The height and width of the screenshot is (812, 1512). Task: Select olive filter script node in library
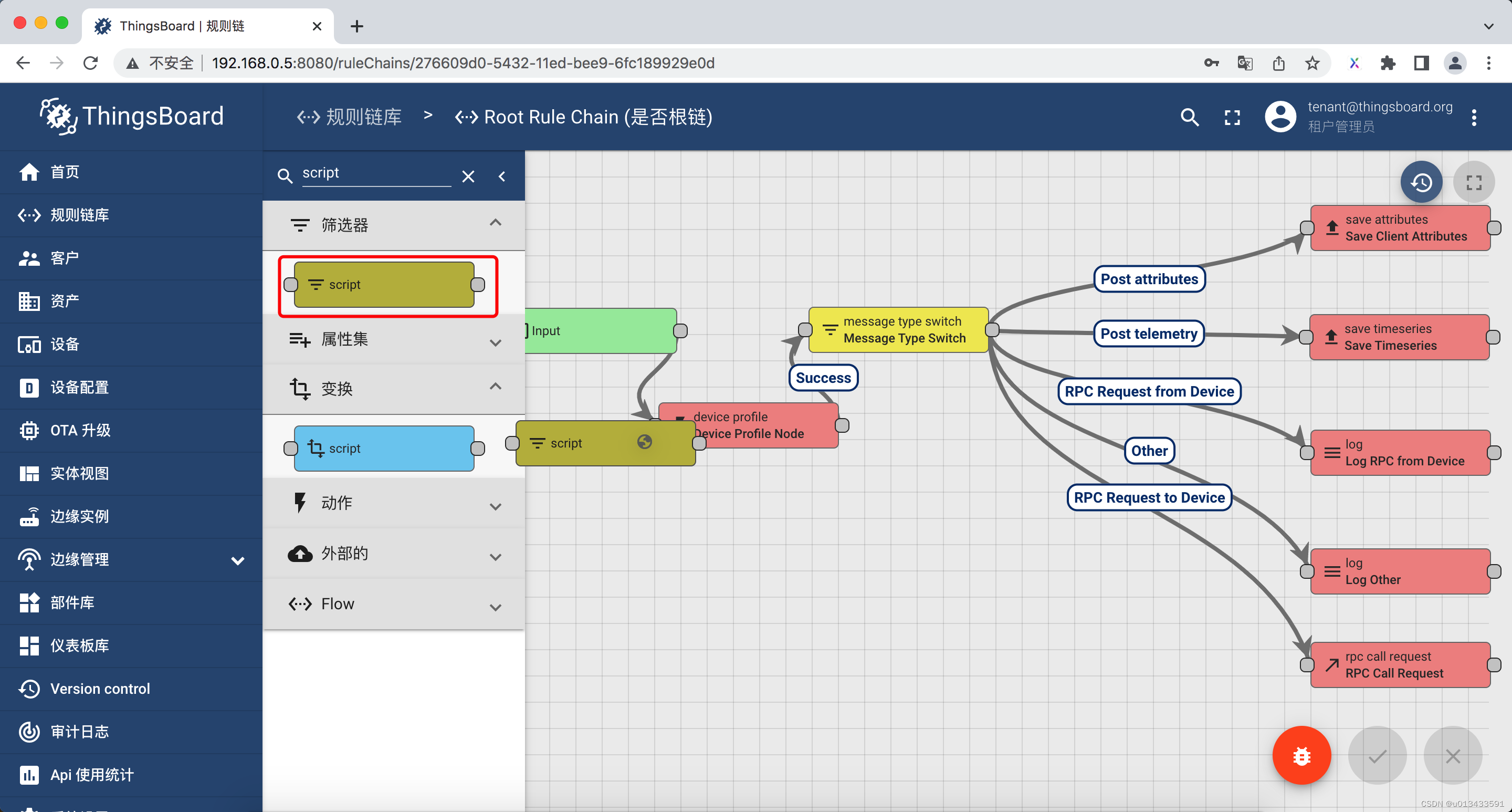click(384, 285)
